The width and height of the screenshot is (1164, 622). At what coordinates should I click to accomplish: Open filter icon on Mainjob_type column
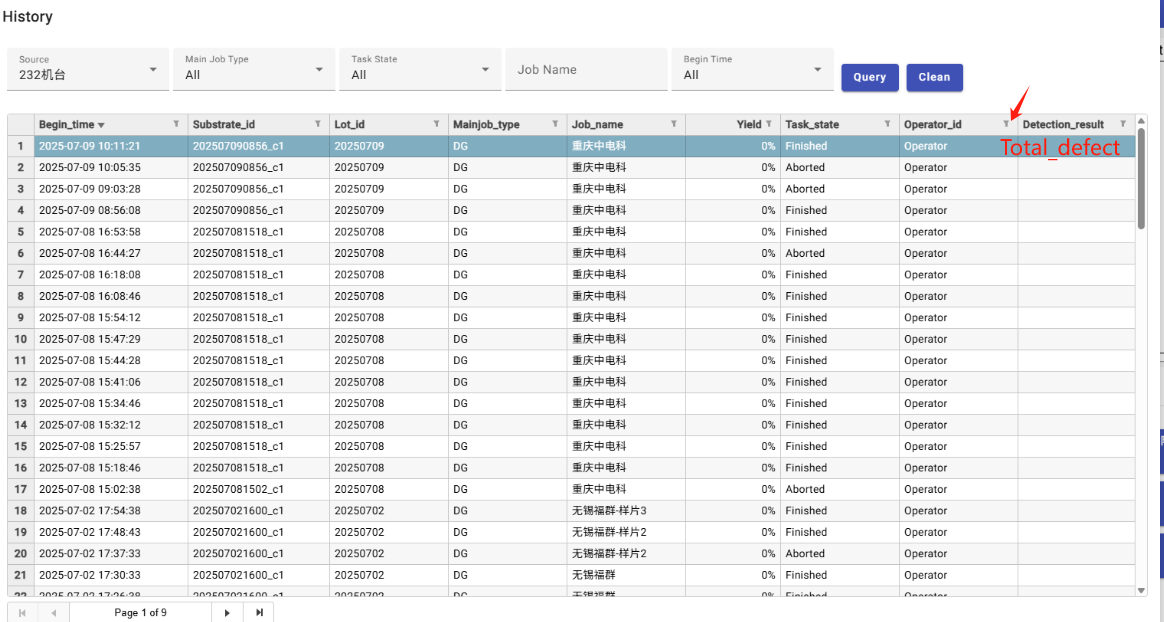click(x=555, y=124)
